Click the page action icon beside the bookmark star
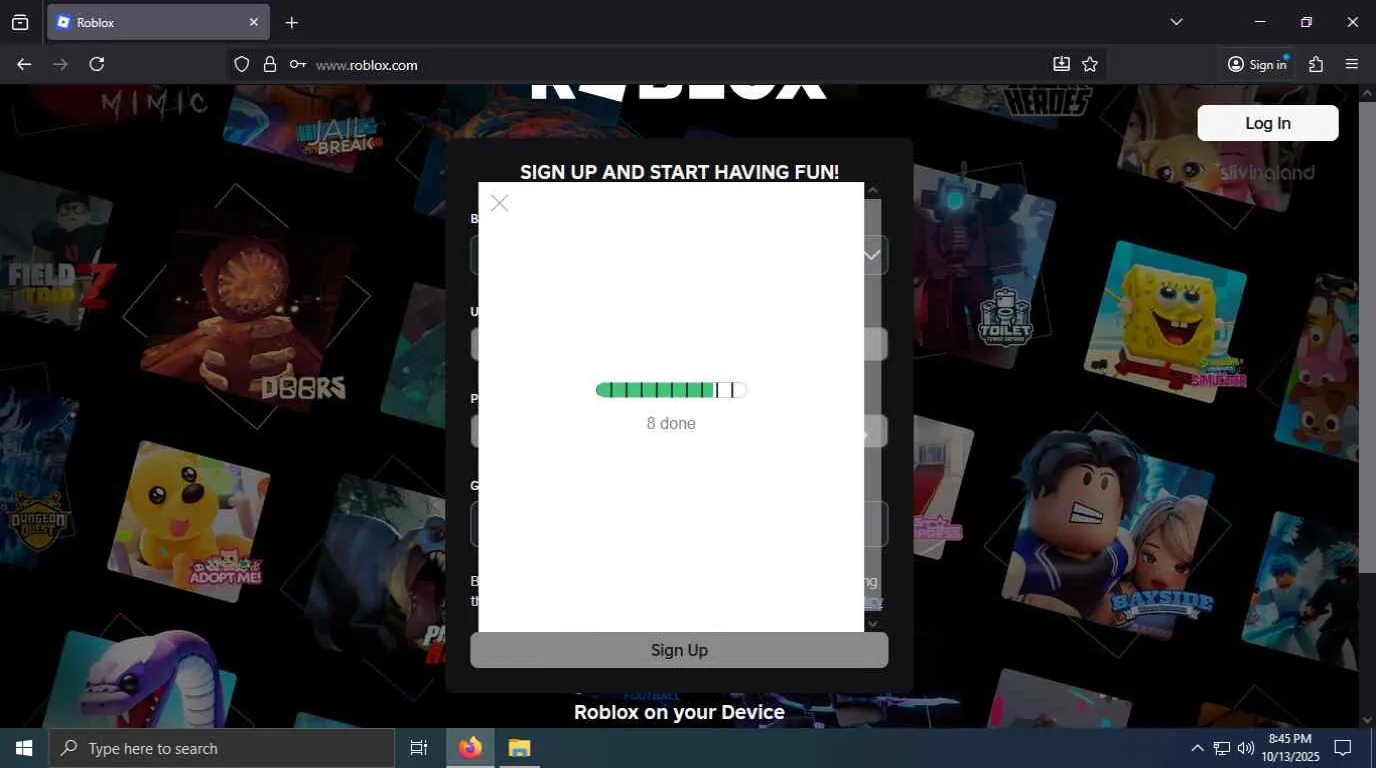This screenshot has width=1376, height=768. tap(1061, 64)
